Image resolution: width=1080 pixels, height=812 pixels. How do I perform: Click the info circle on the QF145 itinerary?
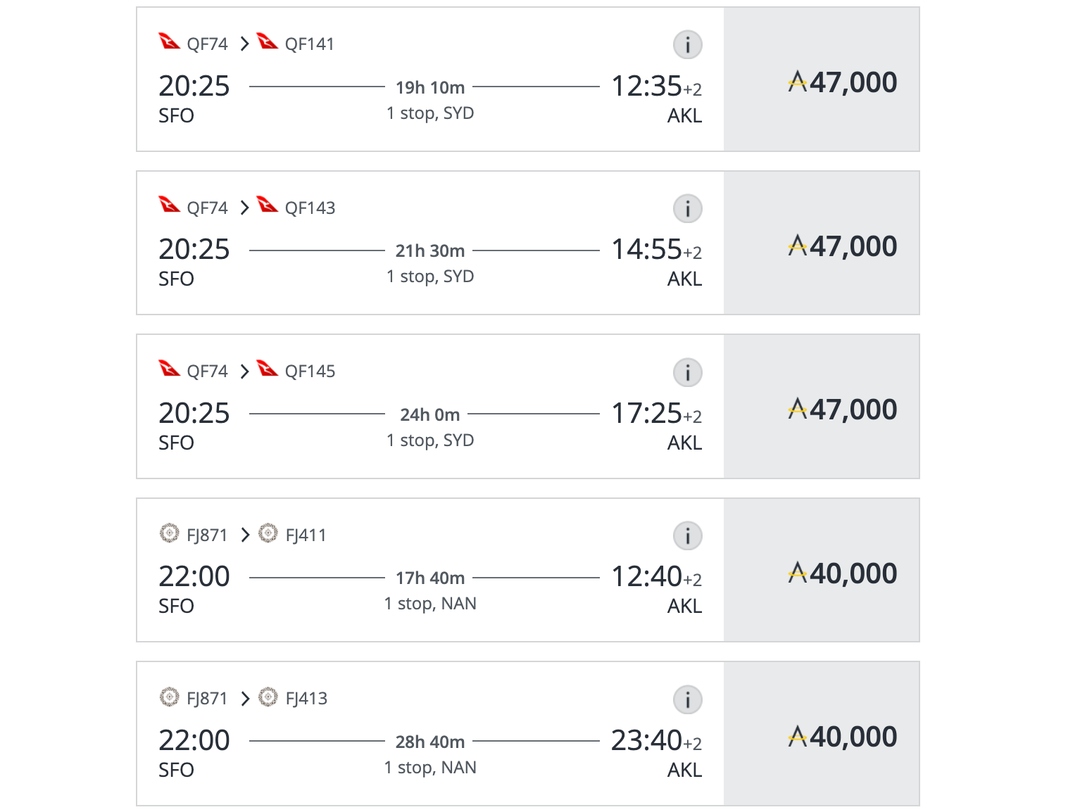(687, 371)
